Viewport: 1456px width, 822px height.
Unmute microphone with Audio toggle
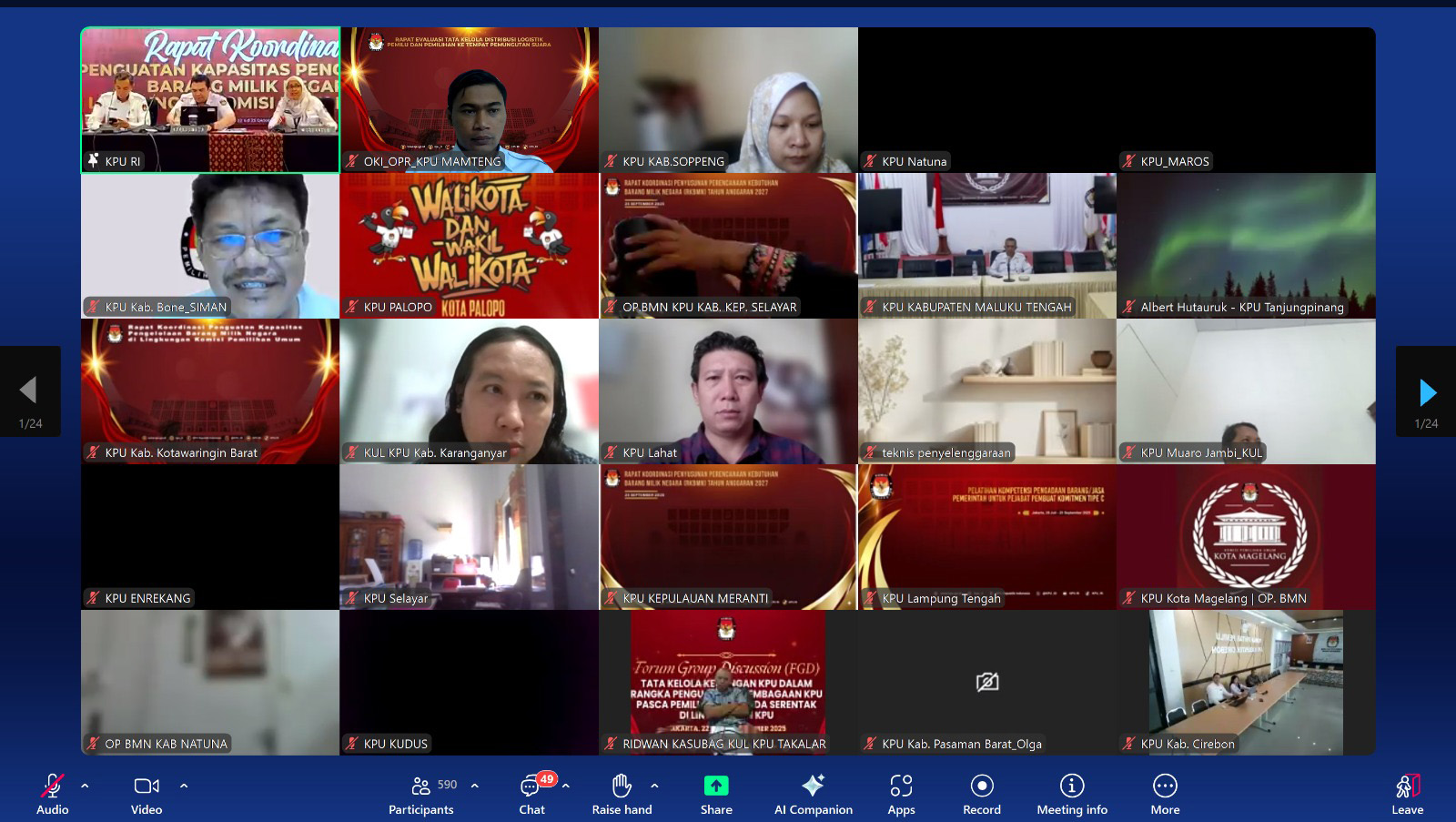coord(53,794)
